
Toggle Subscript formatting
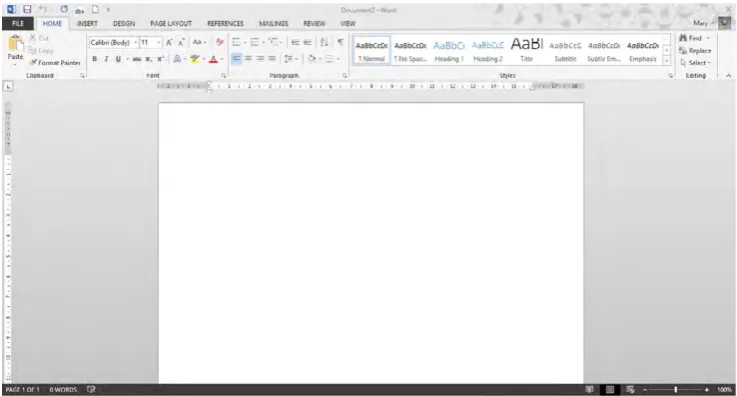pos(148,59)
